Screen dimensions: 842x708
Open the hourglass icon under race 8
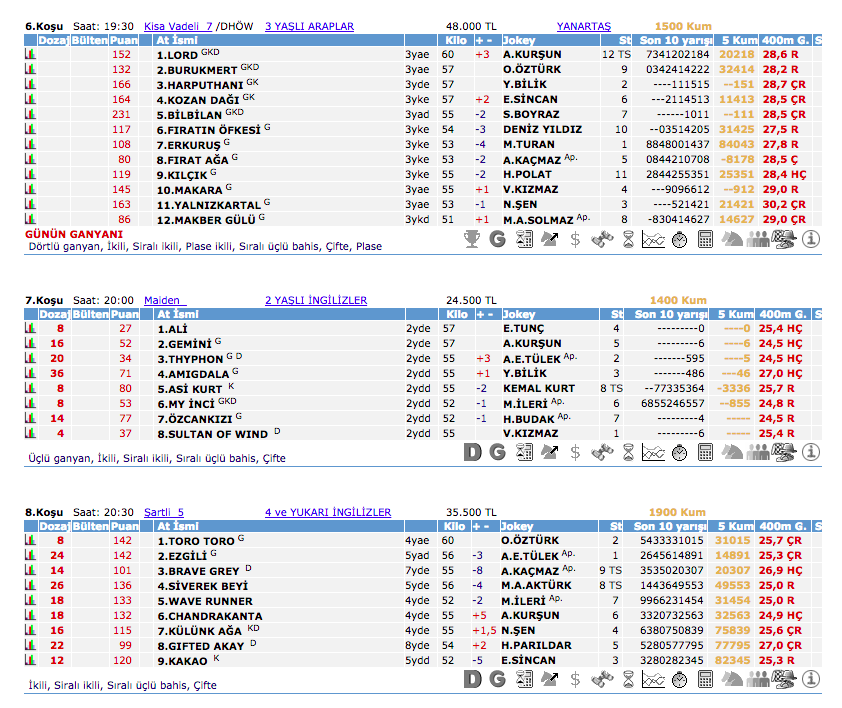click(x=627, y=678)
